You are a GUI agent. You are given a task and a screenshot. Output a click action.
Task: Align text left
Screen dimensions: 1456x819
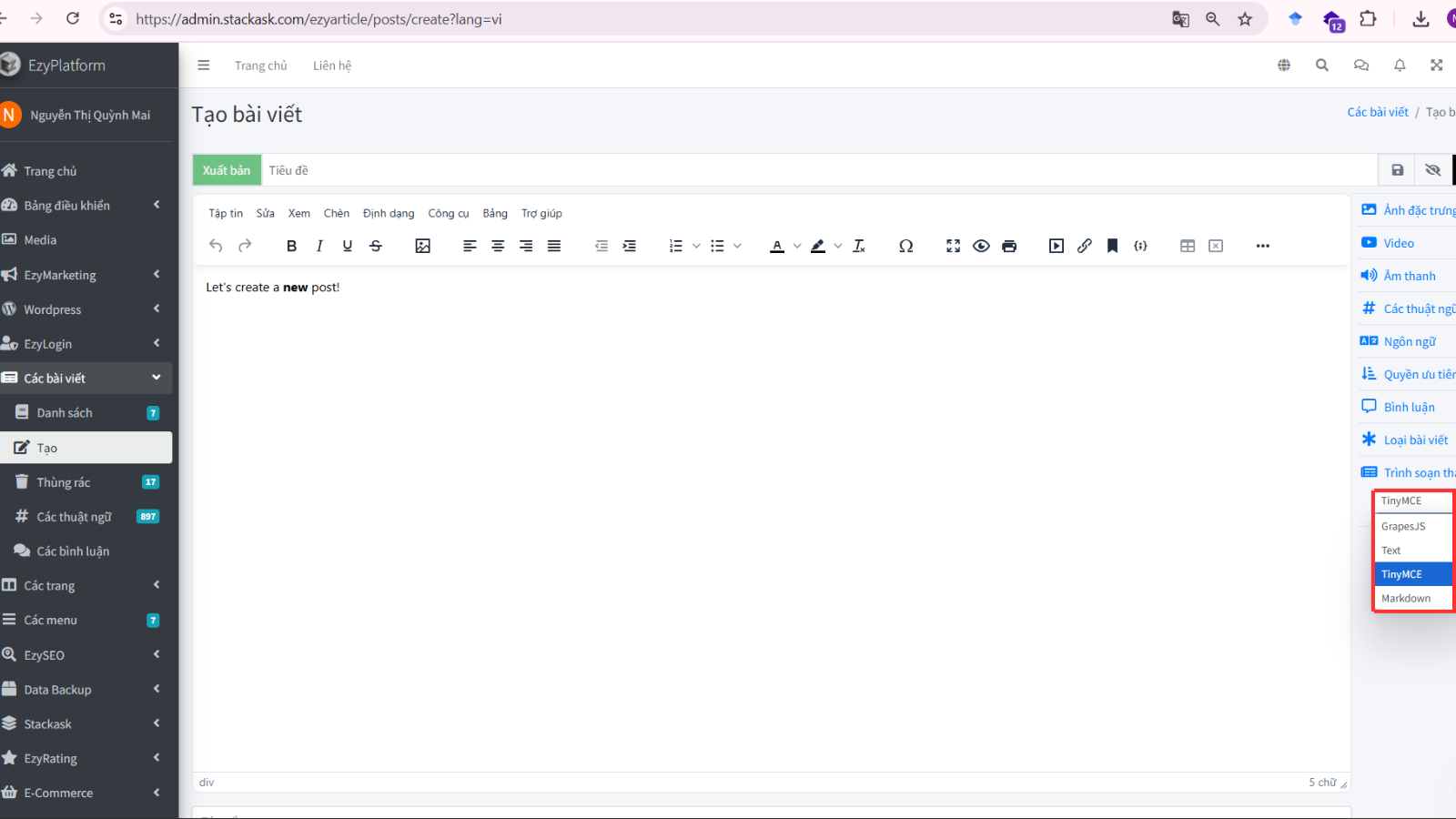(x=470, y=246)
